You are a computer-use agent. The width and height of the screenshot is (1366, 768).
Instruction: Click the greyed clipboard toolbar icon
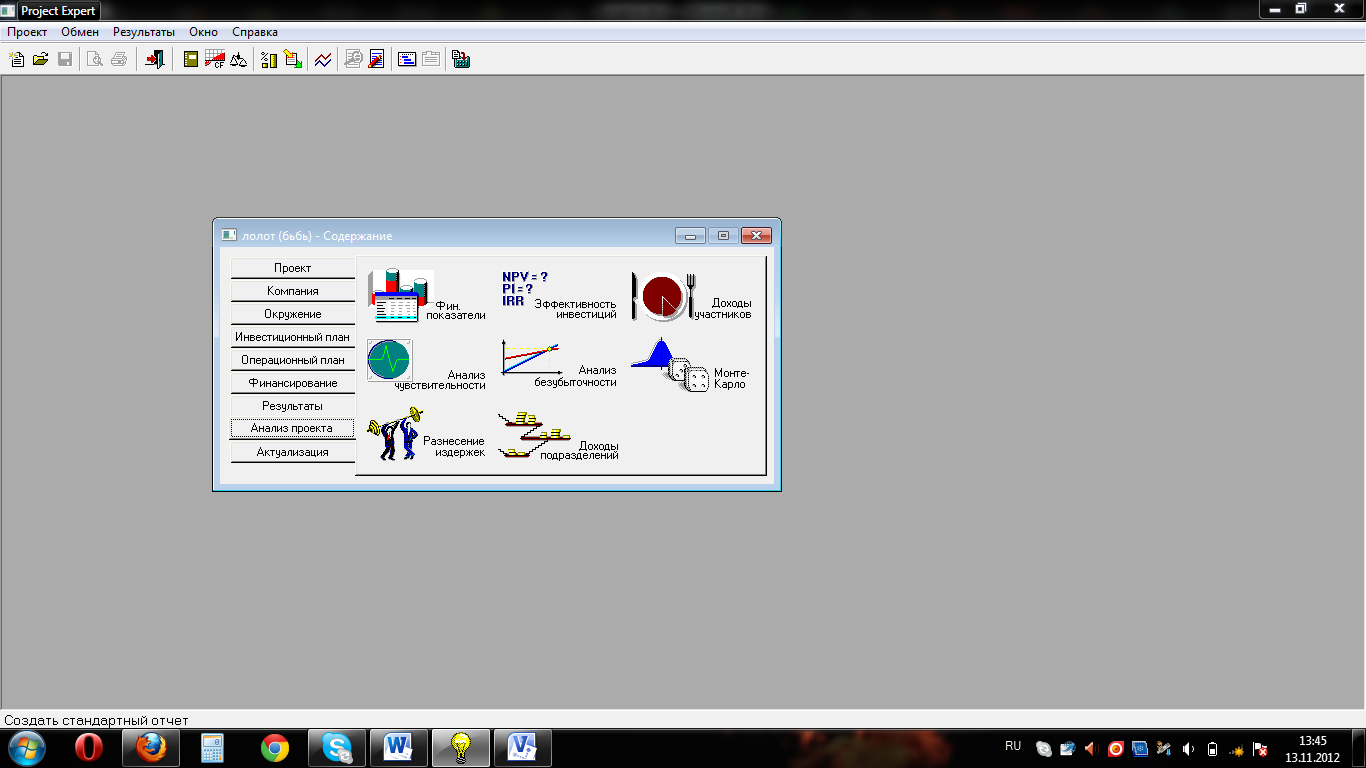[431, 59]
